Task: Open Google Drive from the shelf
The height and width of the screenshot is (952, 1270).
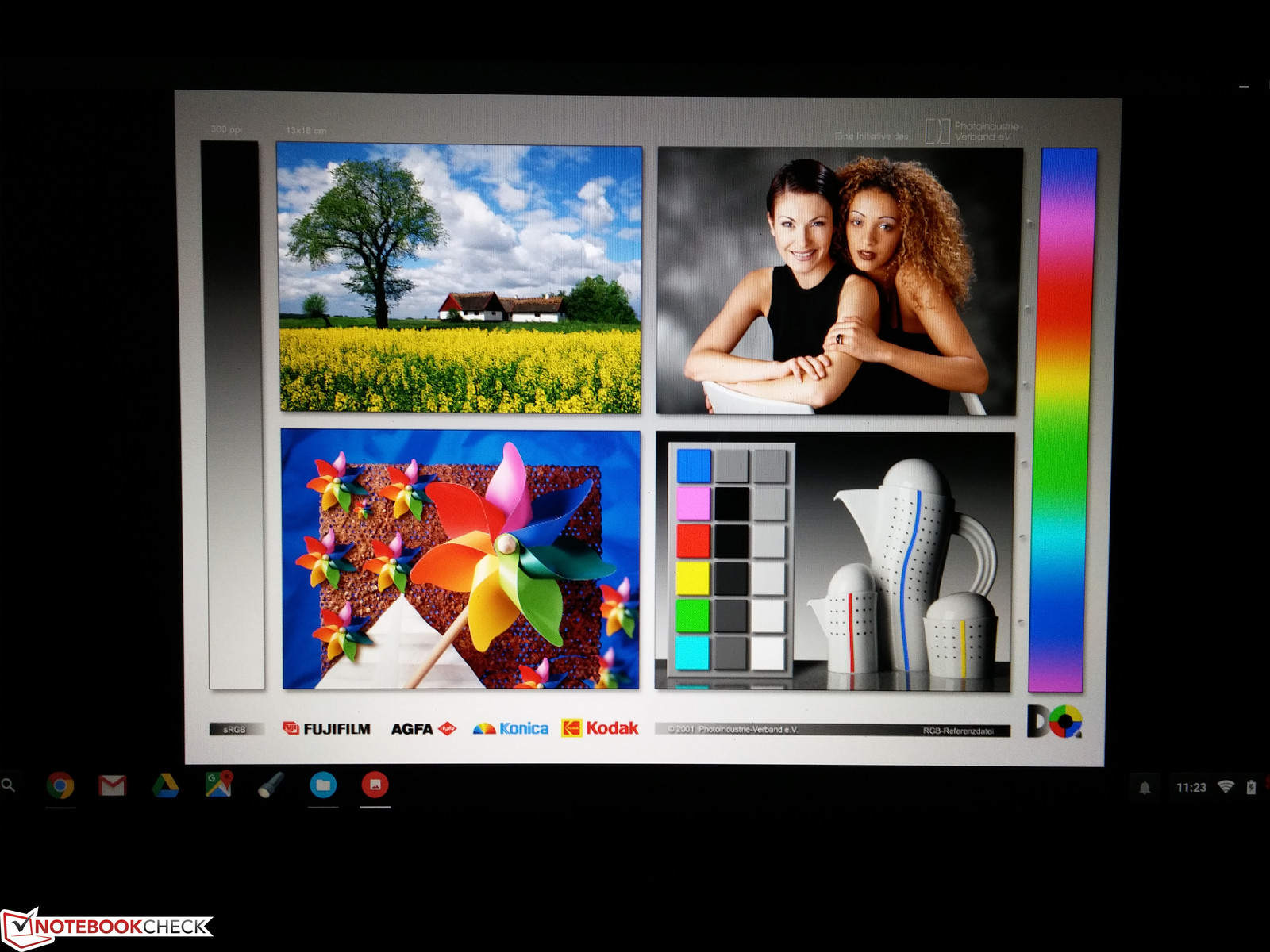Action: tap(165, 785)
